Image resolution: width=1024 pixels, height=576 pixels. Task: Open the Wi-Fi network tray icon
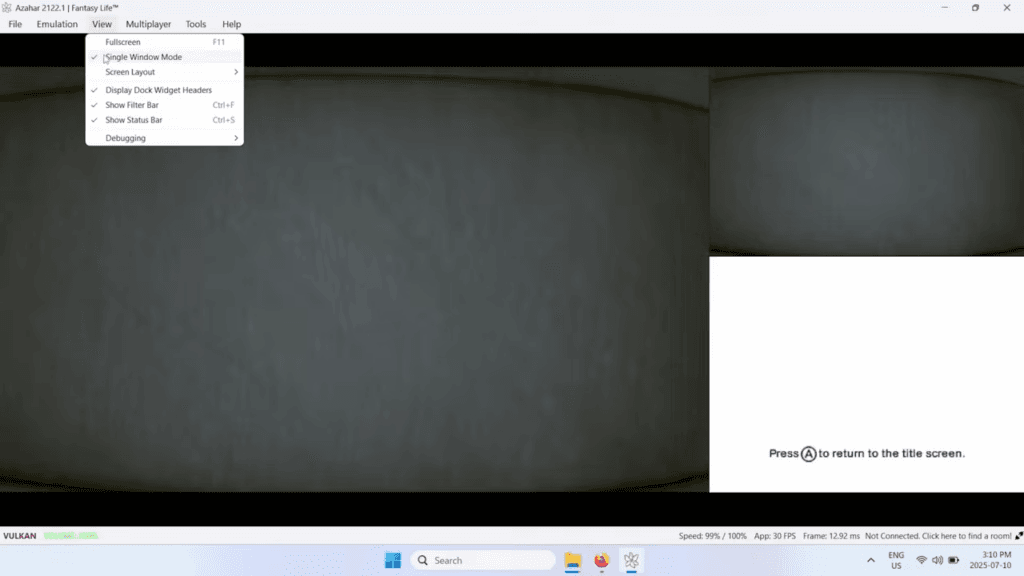tap(921, 560)
